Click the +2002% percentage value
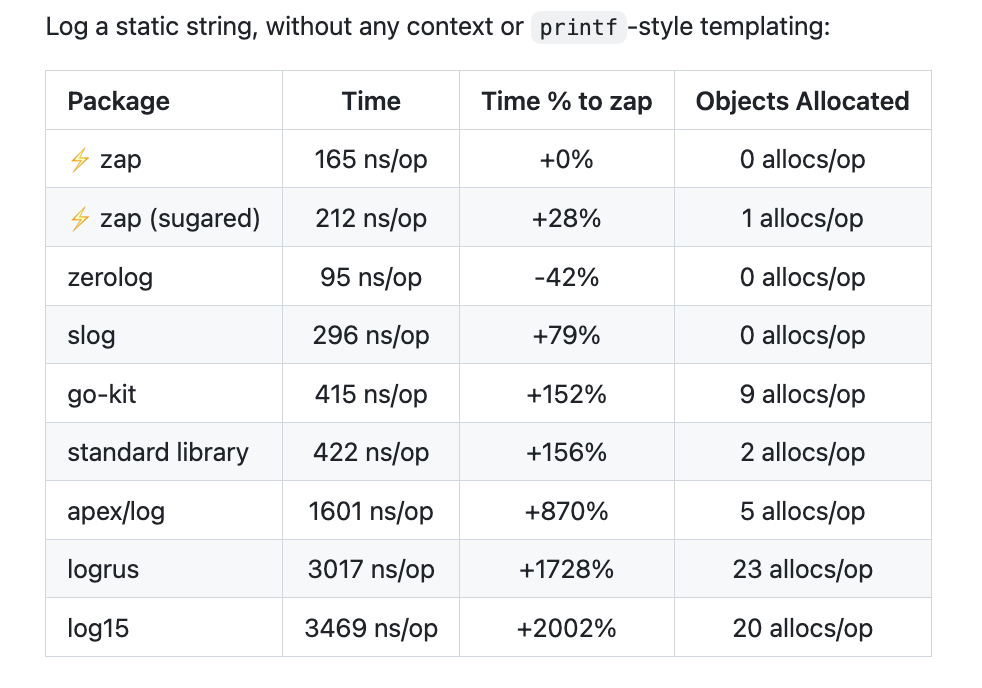The image size is (982, 688). pos(567,628)
